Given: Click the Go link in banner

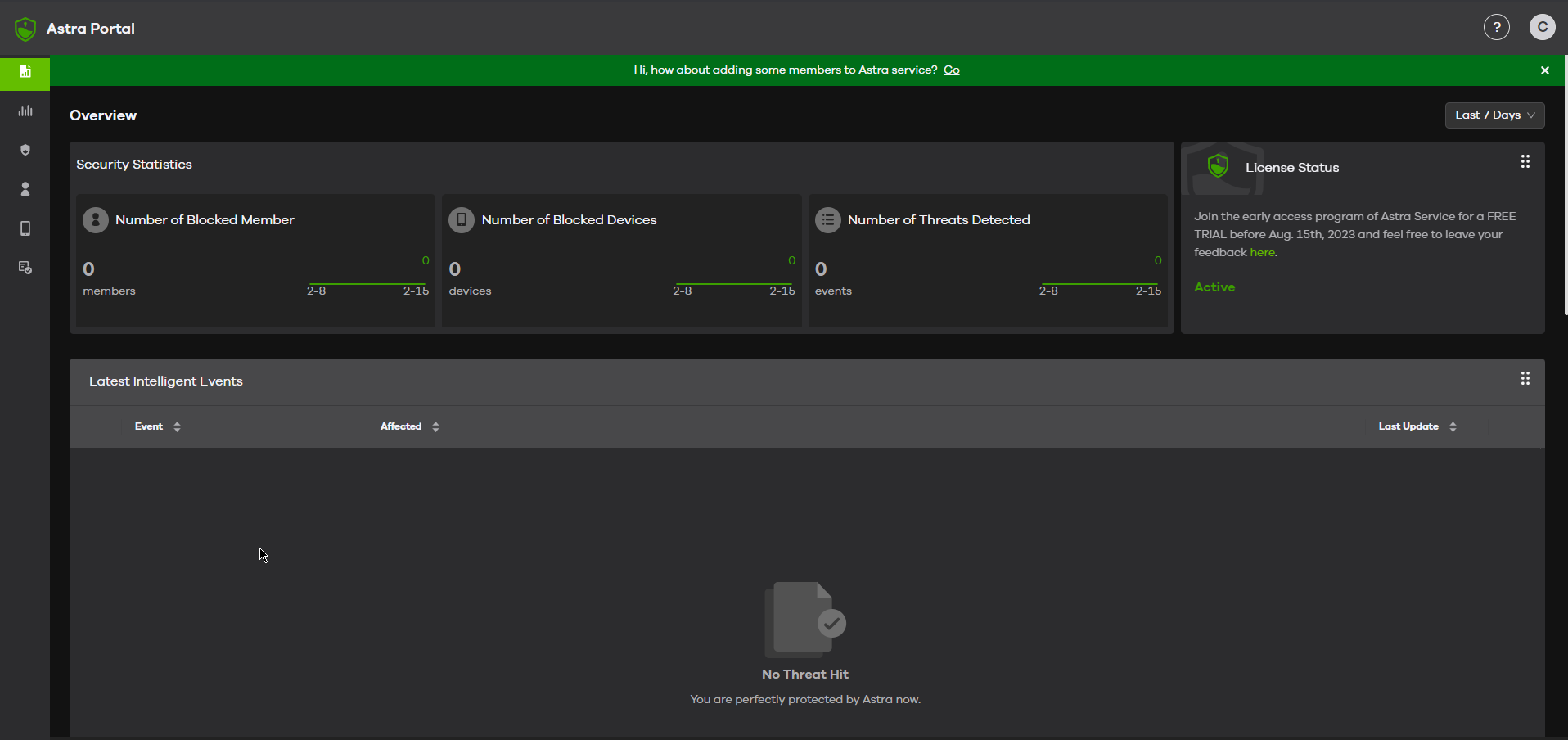Looking at the screenshot, I should pyautogui.click(x=951, y=70).
